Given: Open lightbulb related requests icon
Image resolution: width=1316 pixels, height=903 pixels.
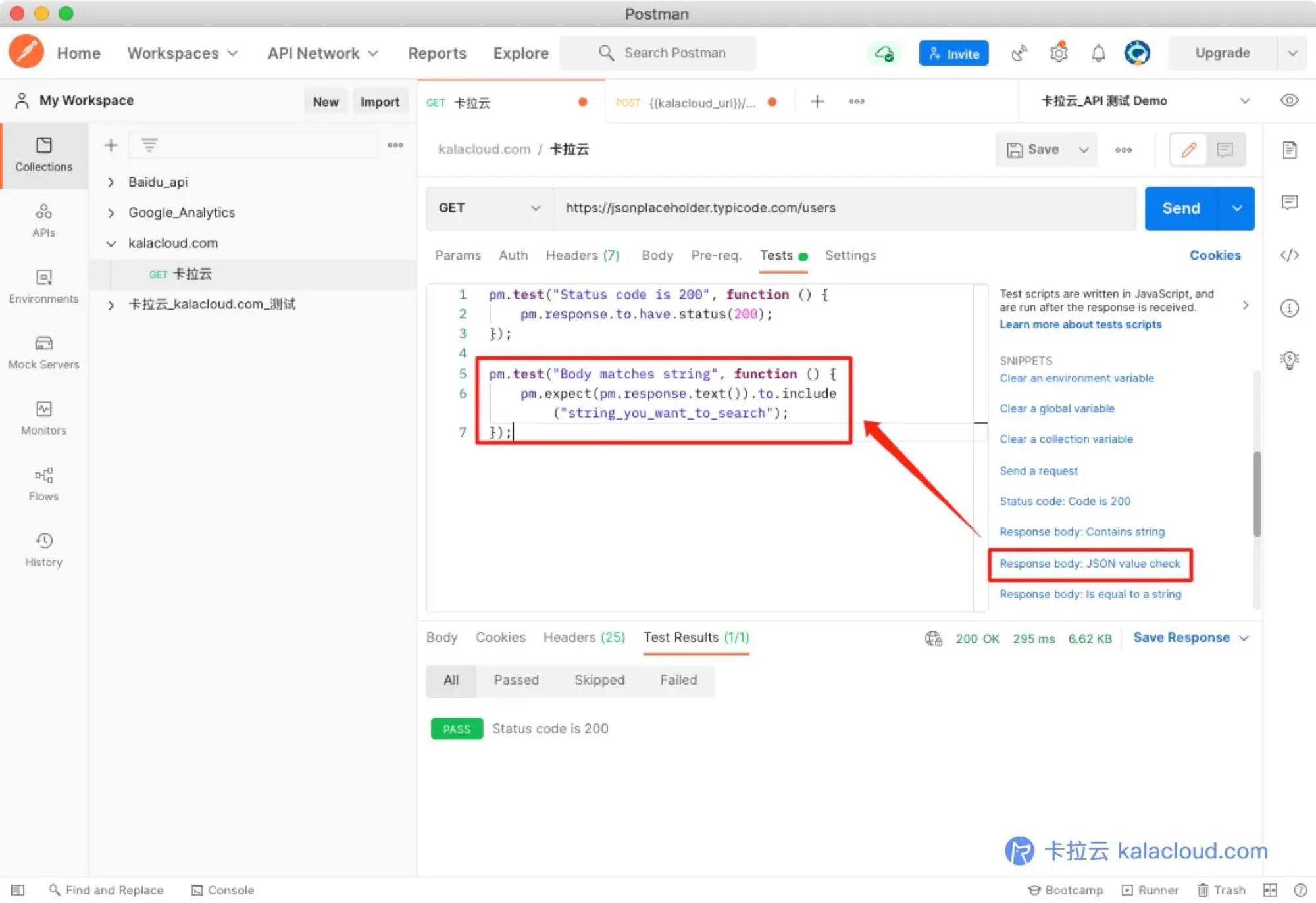Looking at the screenshot, I should coord(1290,360).
